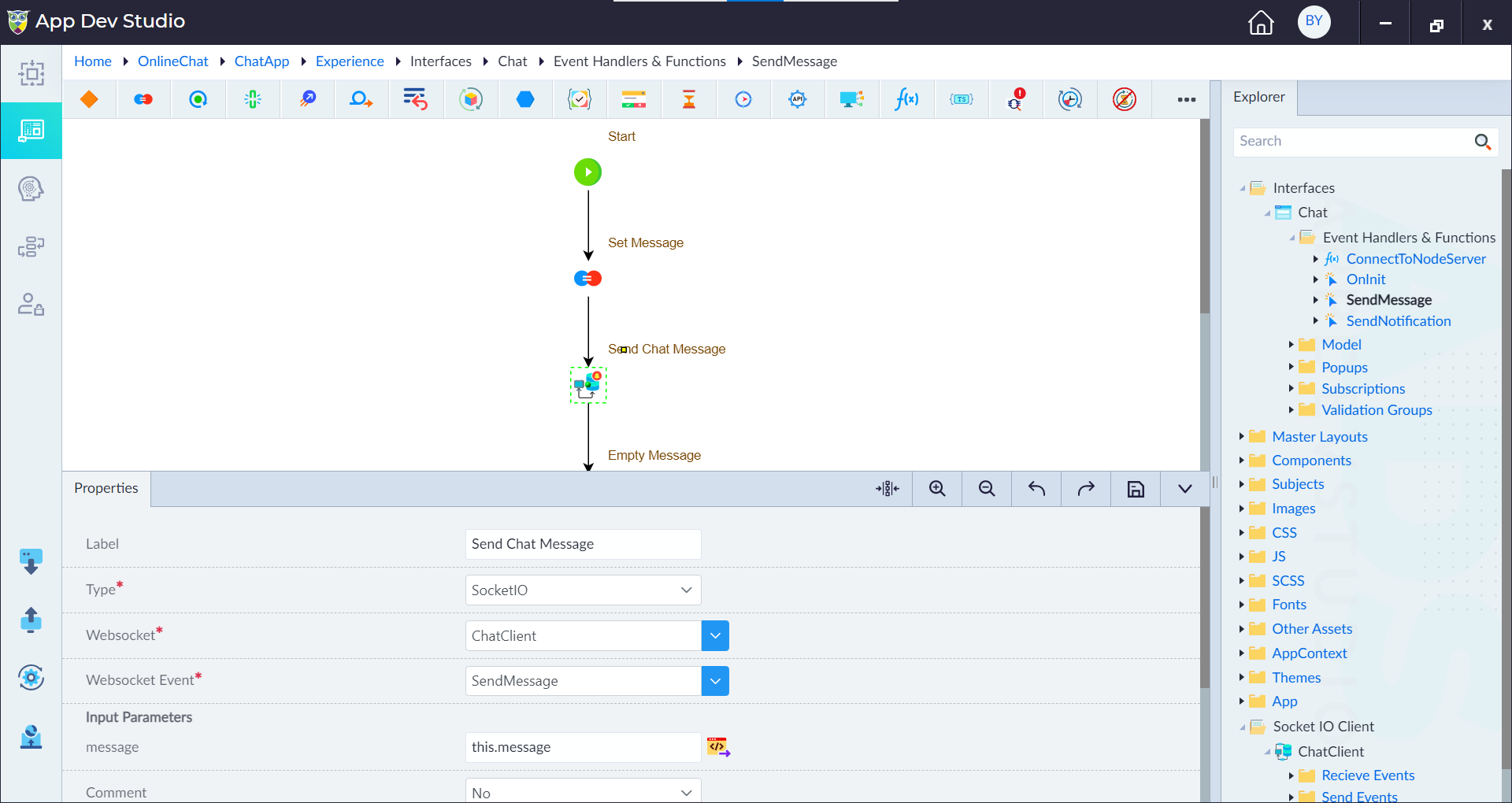Undo the last change with undo arrow
The image size is (1512, 803).
(1036, 489)
